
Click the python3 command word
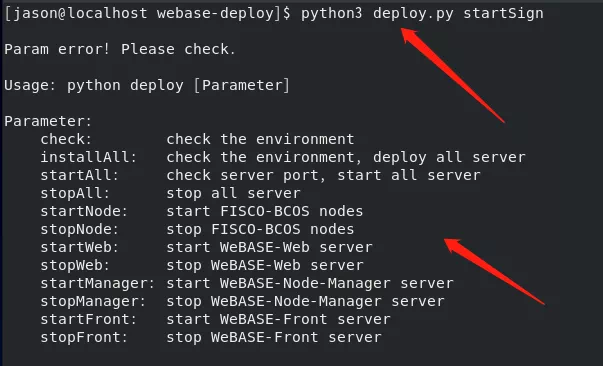[331, 13]
